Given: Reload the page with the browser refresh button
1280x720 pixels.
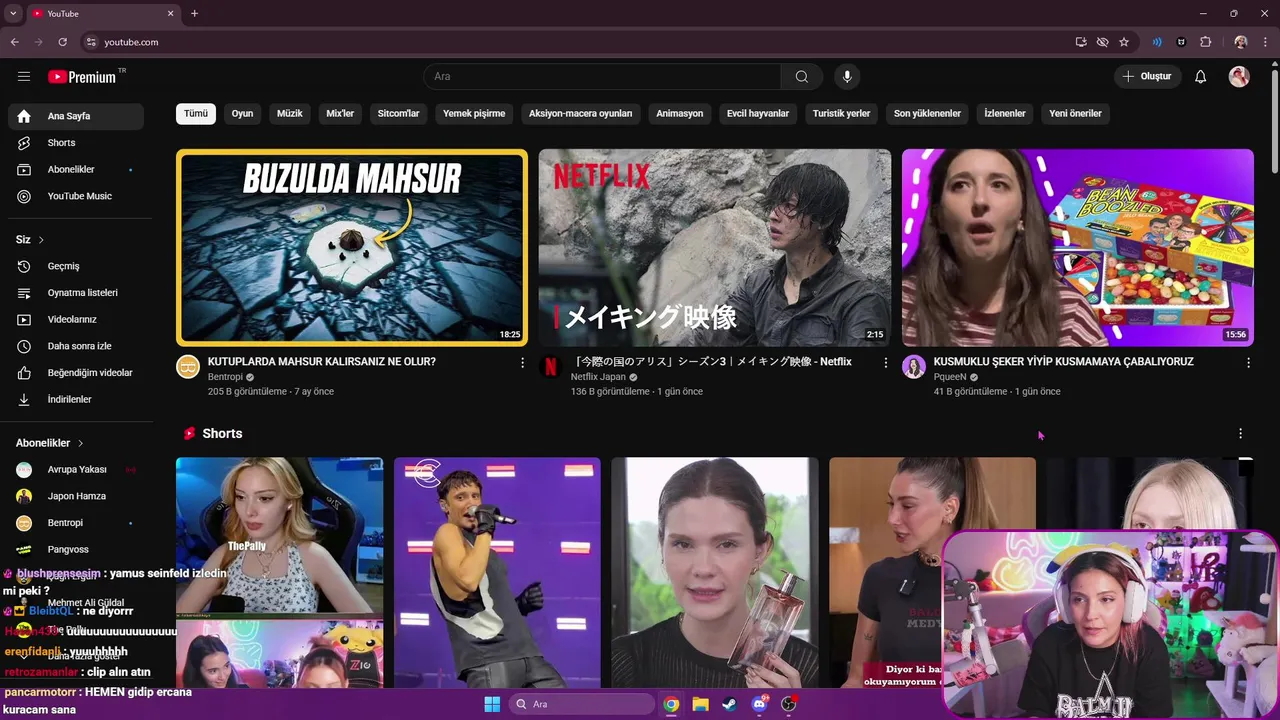Looking at the screenshot, I should pyautogui.click(x=62, y=42).
